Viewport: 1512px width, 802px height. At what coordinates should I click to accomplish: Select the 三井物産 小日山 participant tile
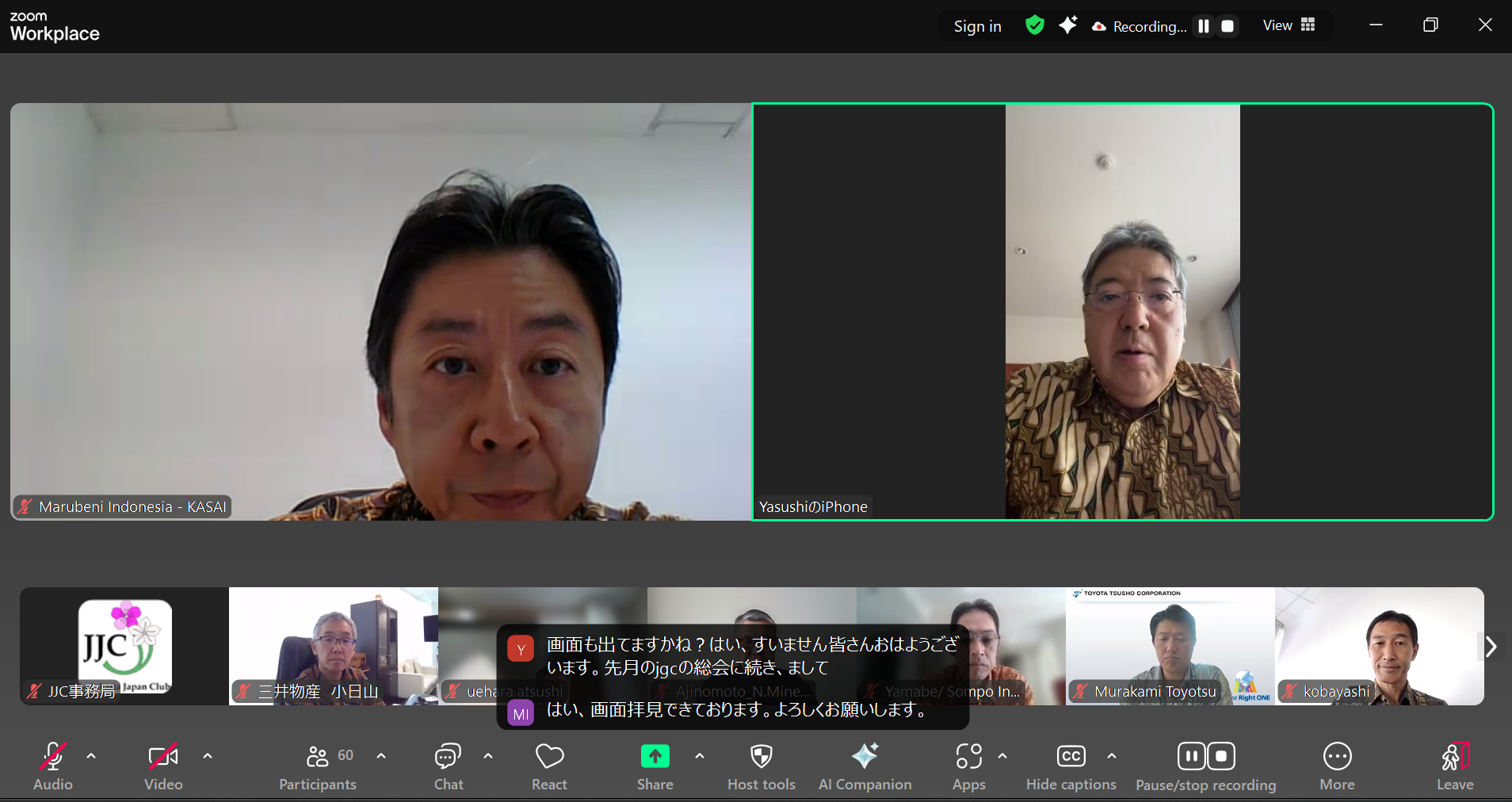[334, 646]
